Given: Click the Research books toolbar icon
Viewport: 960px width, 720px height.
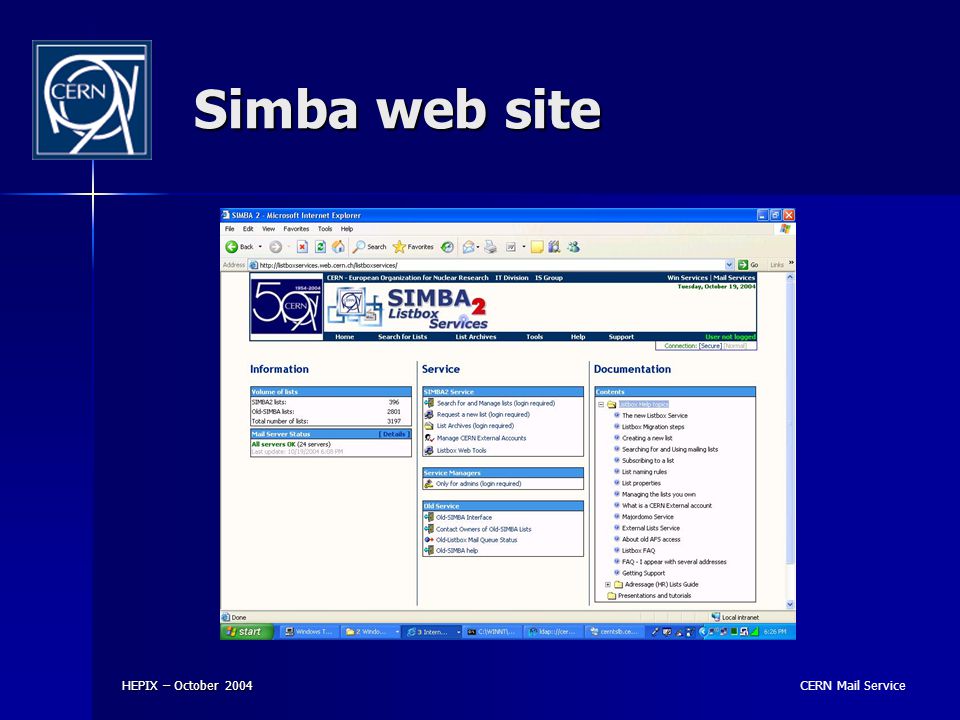Looking at the screenshot, I should click(x=554, y=247).
